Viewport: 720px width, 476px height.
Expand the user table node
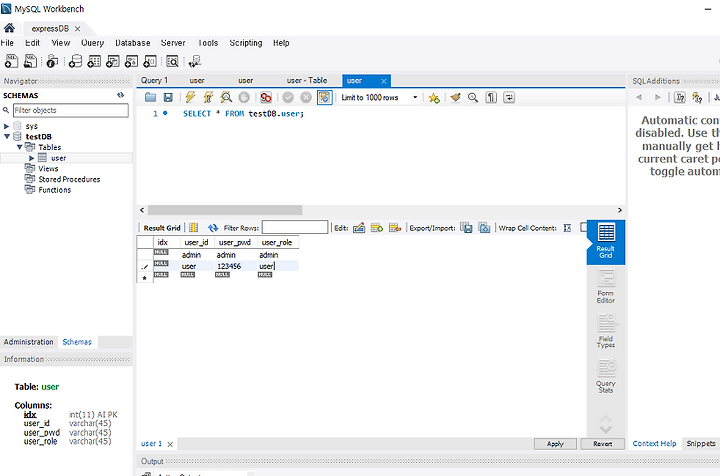tap(32, 158)
